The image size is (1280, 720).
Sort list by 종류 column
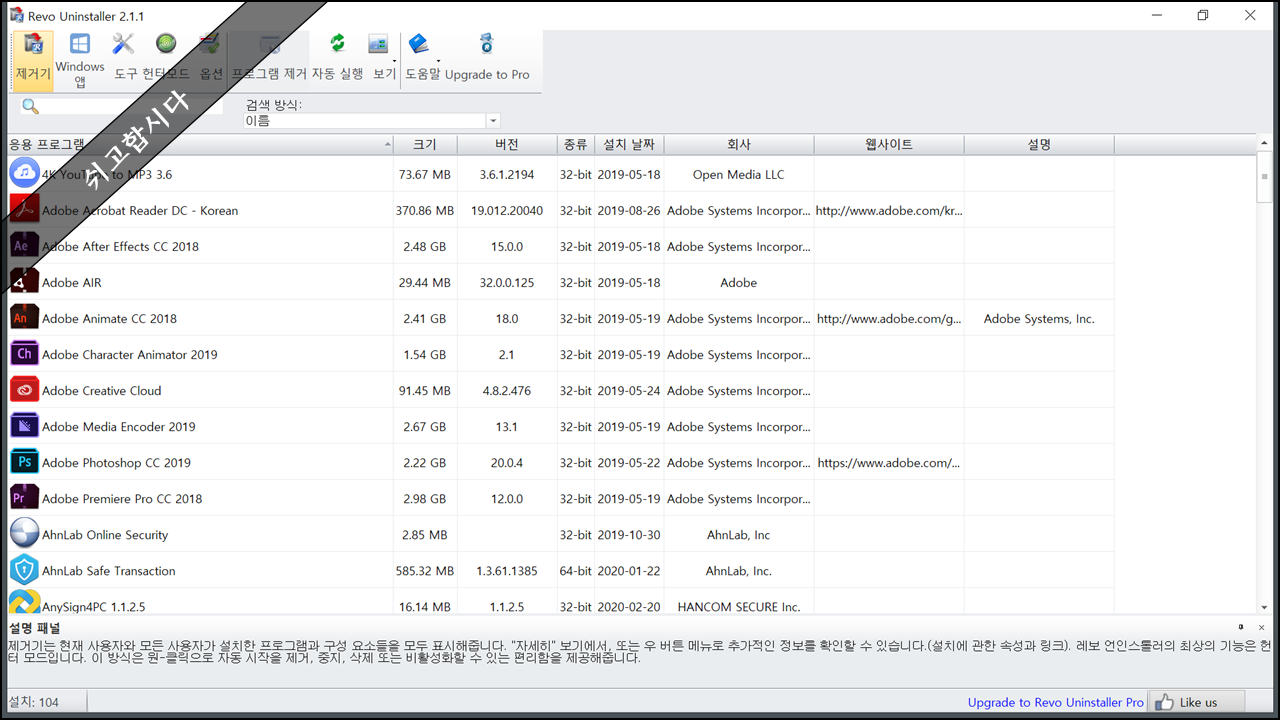tap(575, 144)
